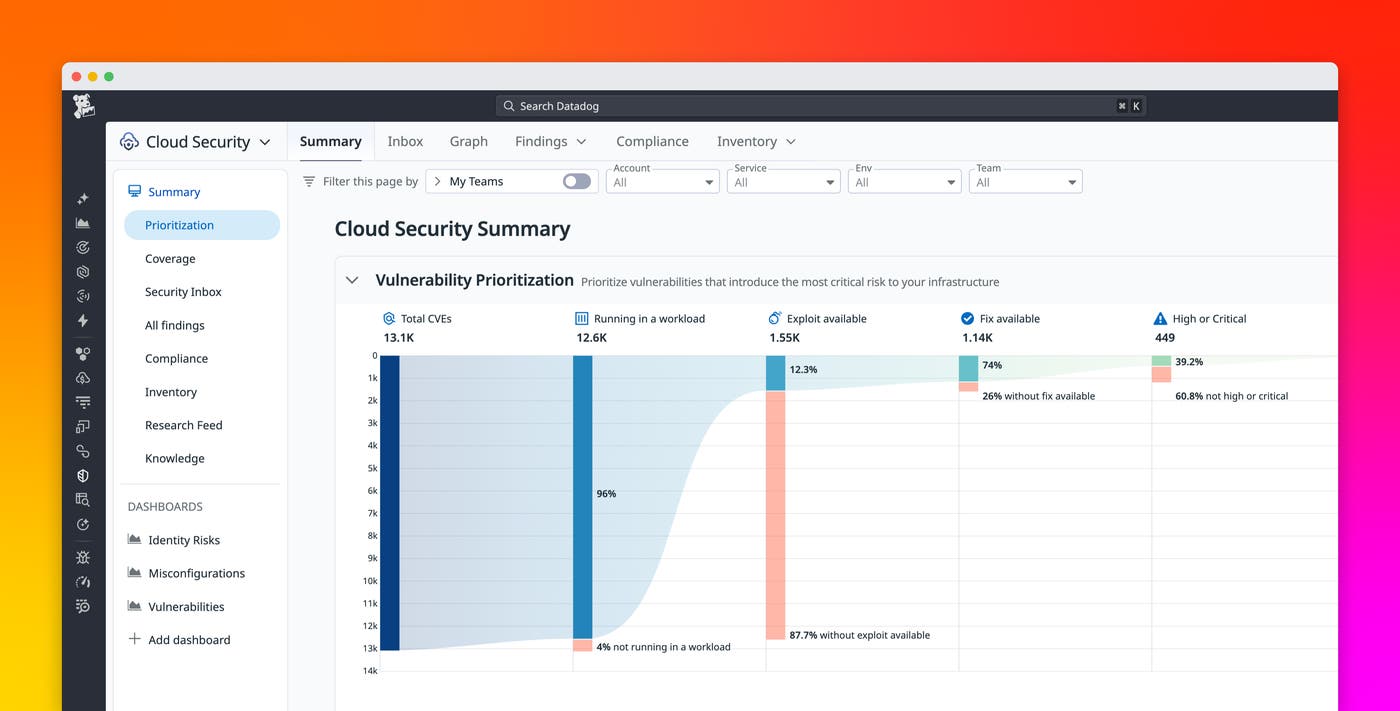Click the Cloud Security product icon

point(129,142)
